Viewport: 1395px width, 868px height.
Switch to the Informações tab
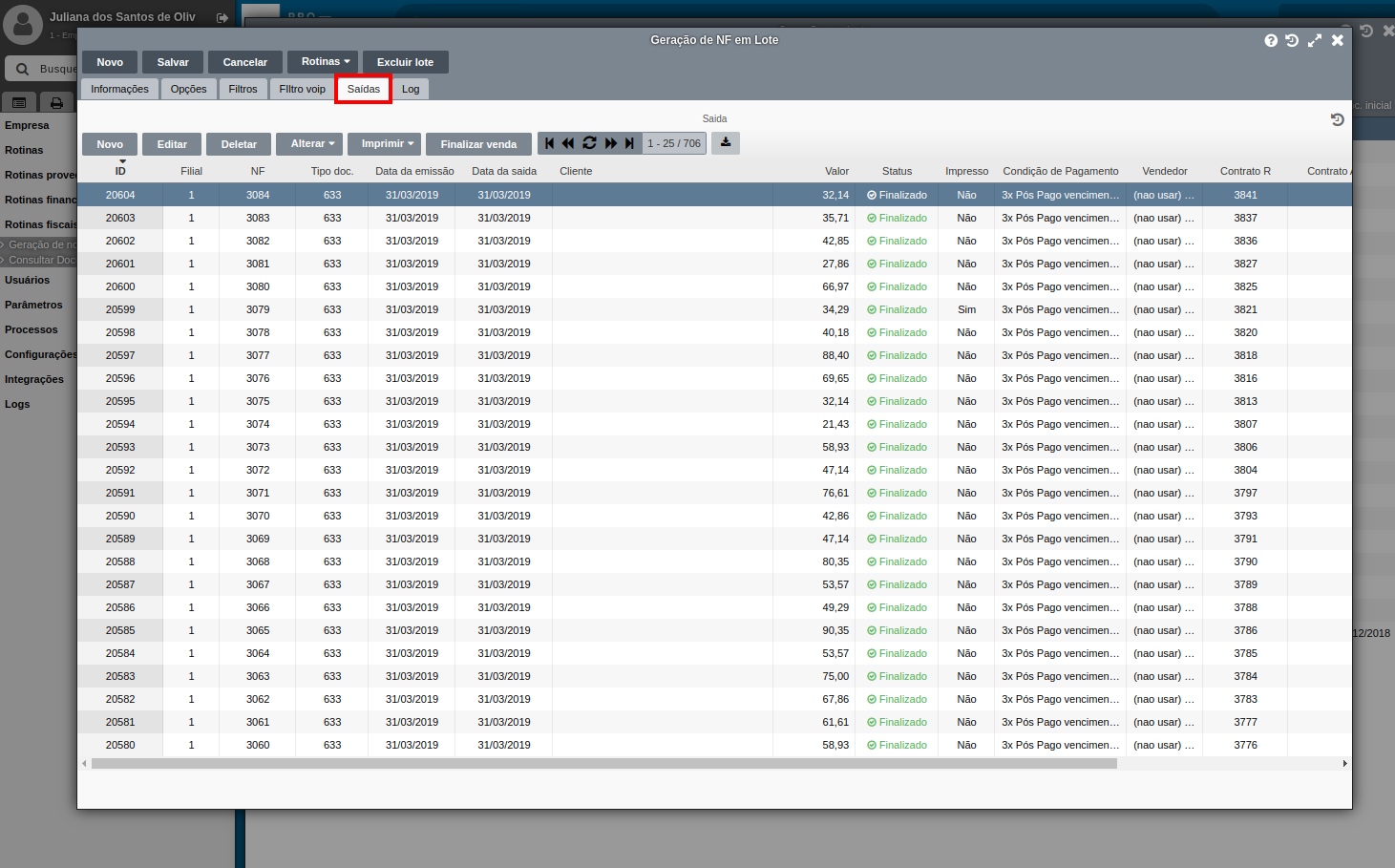(x=119, y=89)
